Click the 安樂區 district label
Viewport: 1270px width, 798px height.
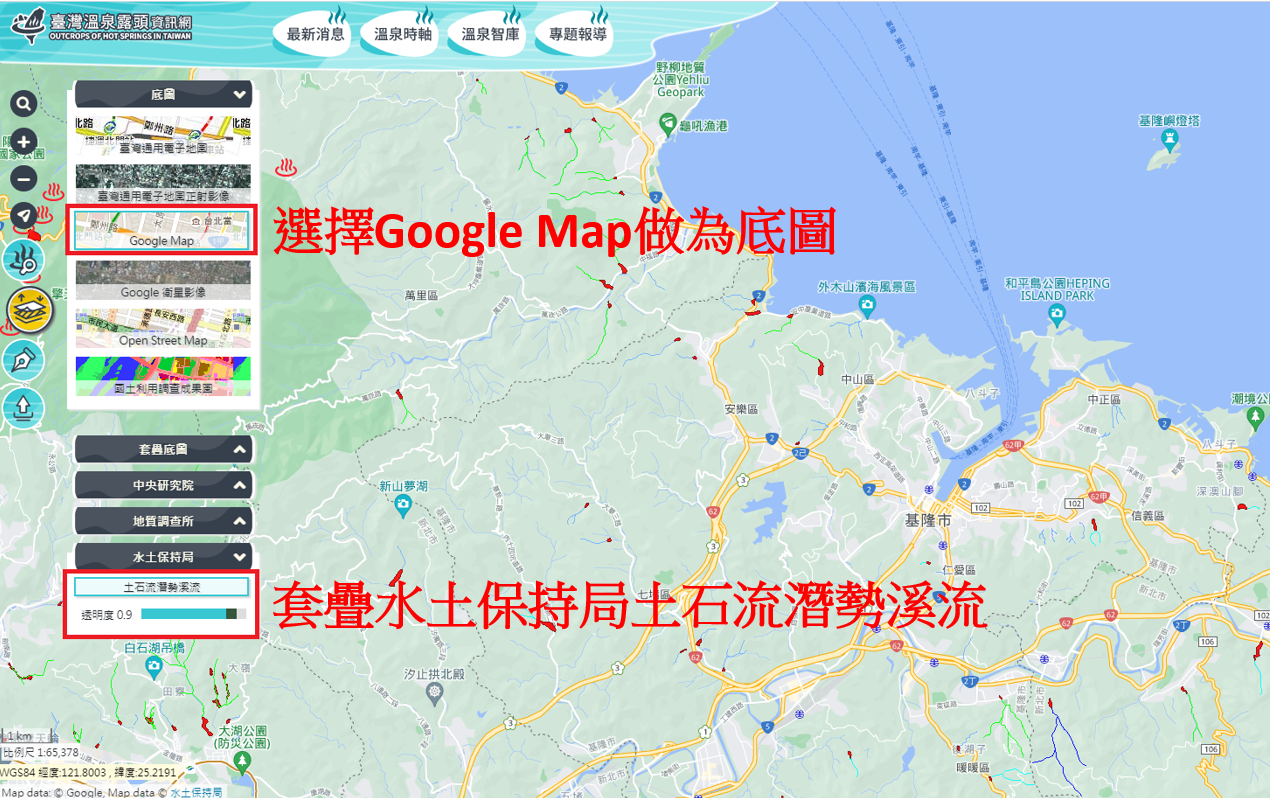pyautogui.click(x=741, y=409)
